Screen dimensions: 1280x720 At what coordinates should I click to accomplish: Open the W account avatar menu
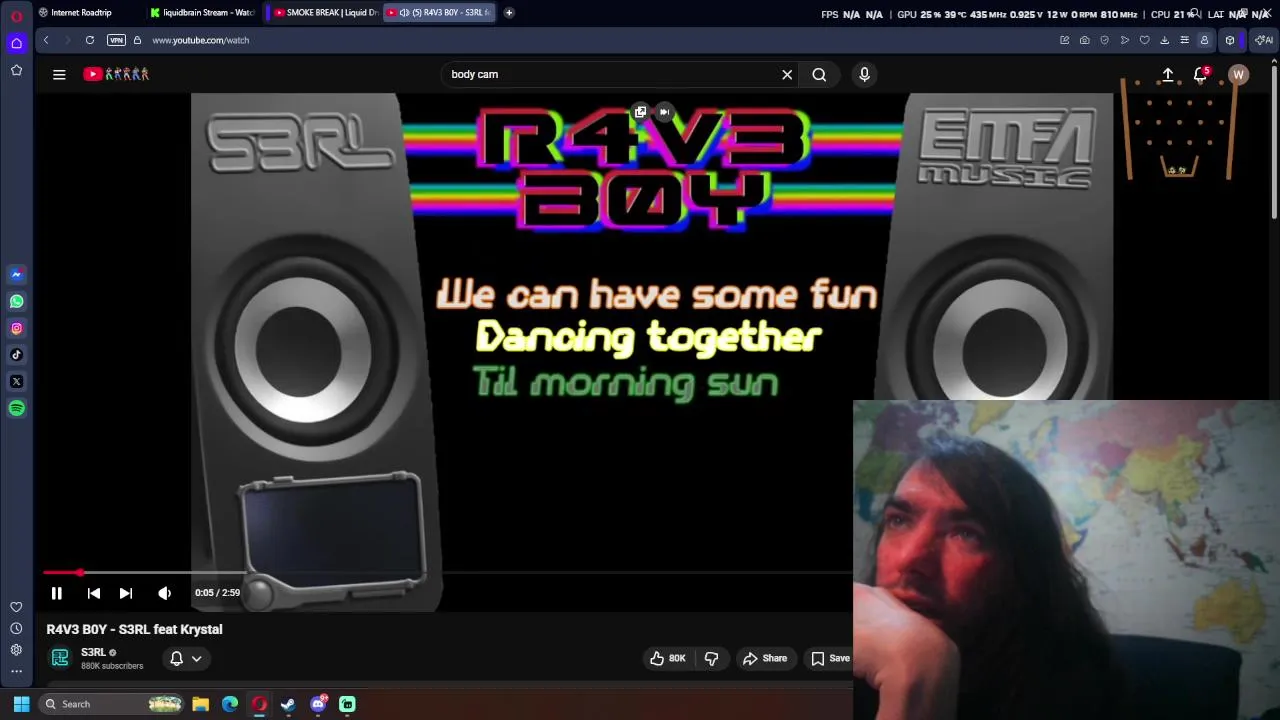(x=1238, y=75)
